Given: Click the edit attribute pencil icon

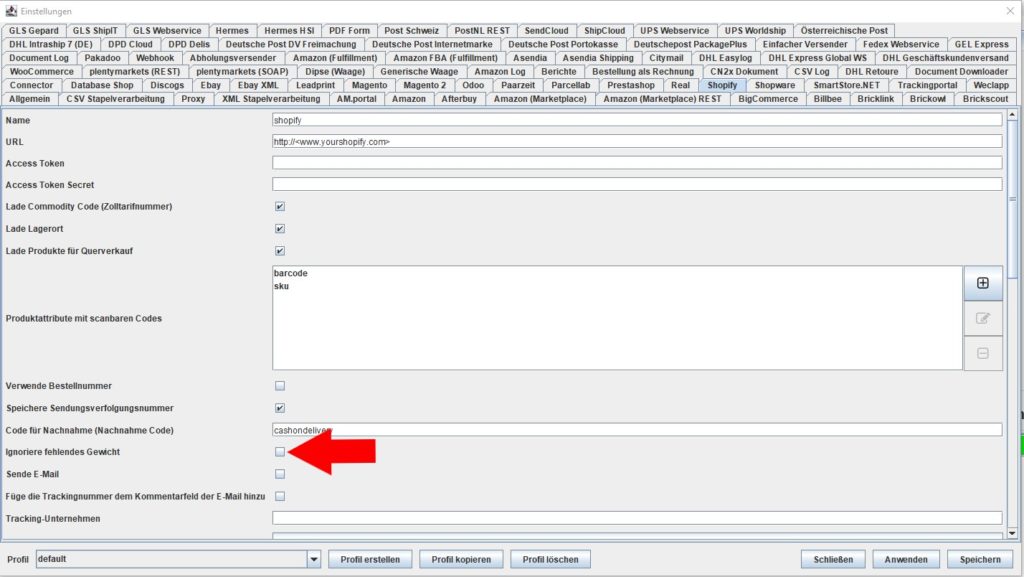Looking at the screenshot, I should point(983,319).
